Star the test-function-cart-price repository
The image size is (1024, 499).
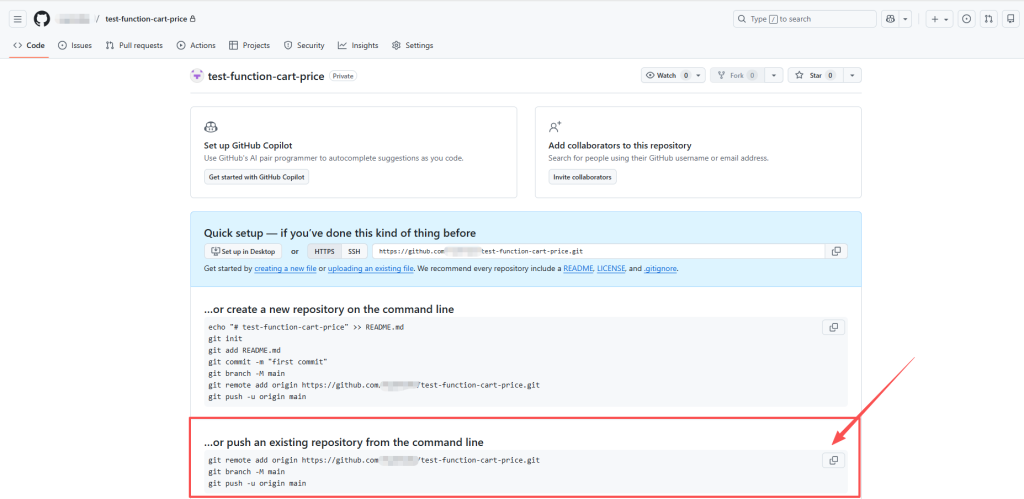pyautogui.click(x=812, y=75)
